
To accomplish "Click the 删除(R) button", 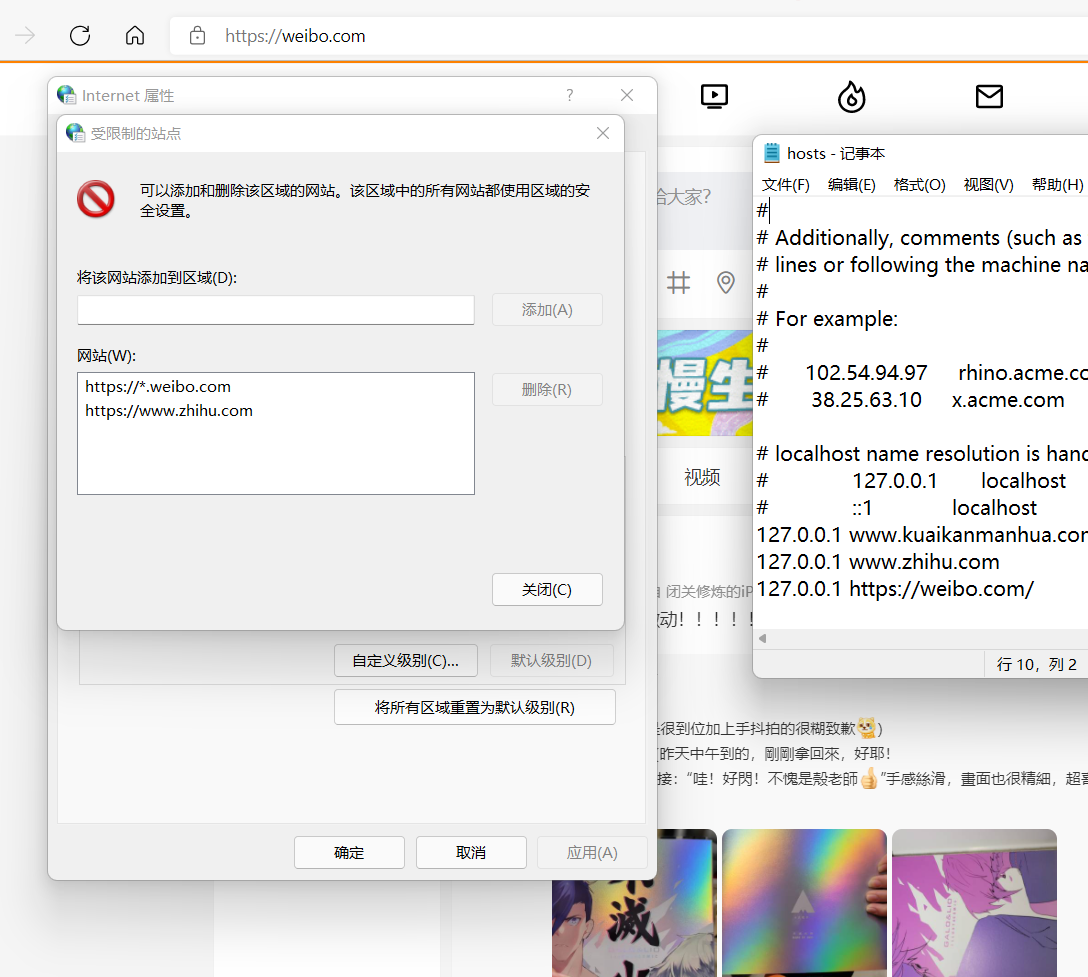I will [x=547, y=390].
